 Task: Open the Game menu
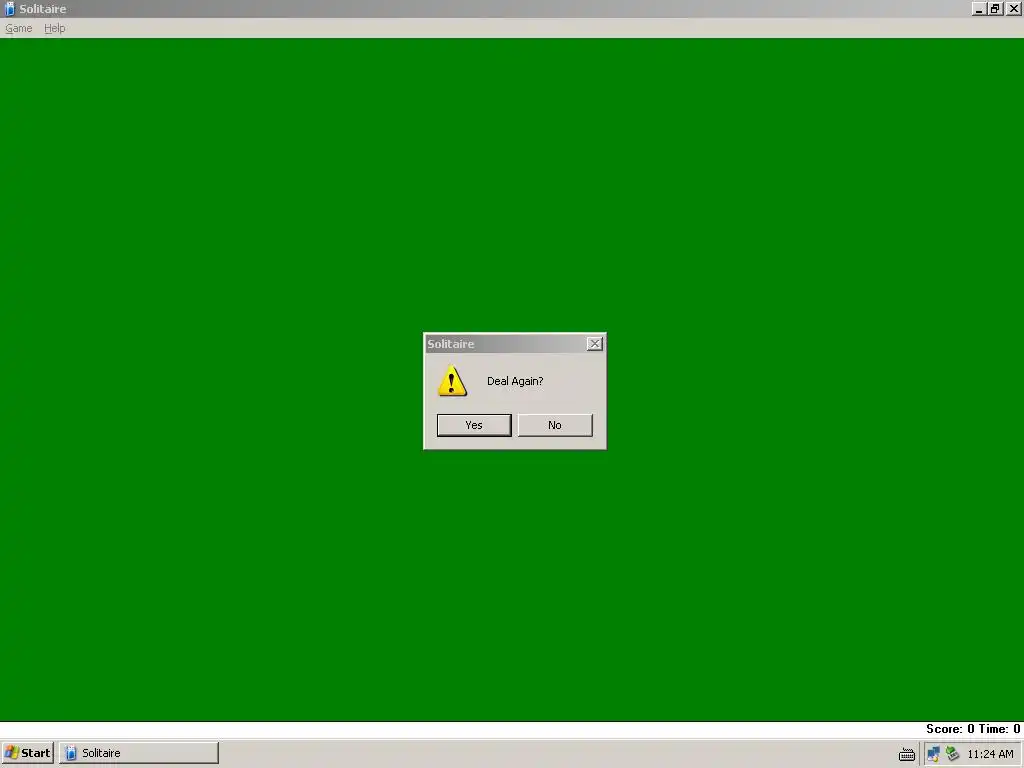pos(18,28)
